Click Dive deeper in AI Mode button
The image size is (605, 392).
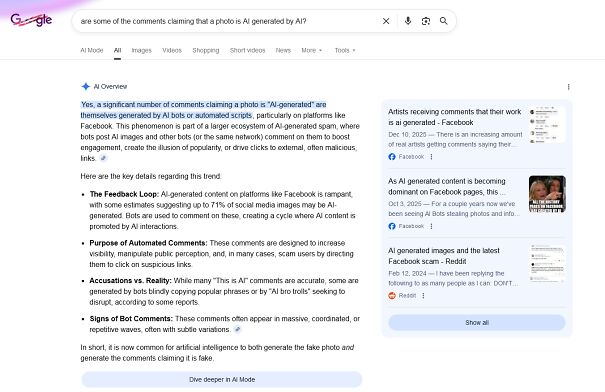[x=222, y=380]
